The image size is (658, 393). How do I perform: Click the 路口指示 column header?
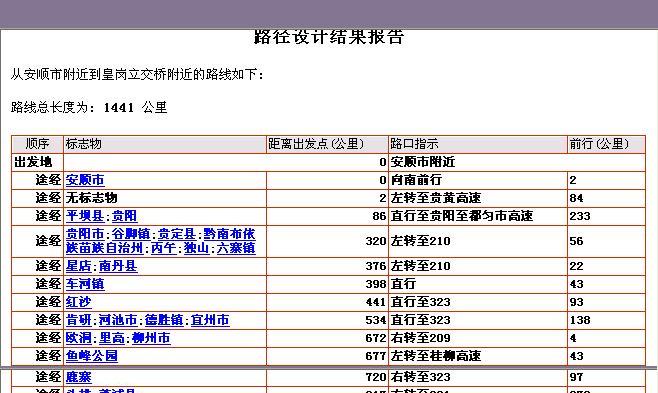pyautogui.click(x=415, y=144)
